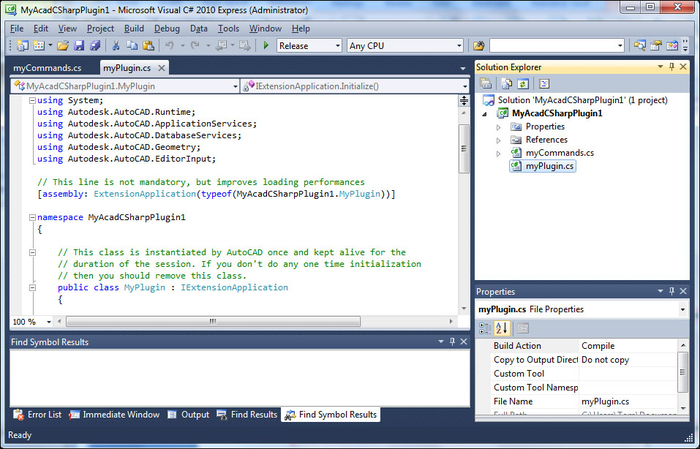
Task: Sort properties alphabetically with A-Z icon
Action: pyautogui.click(x=502, y=328)
